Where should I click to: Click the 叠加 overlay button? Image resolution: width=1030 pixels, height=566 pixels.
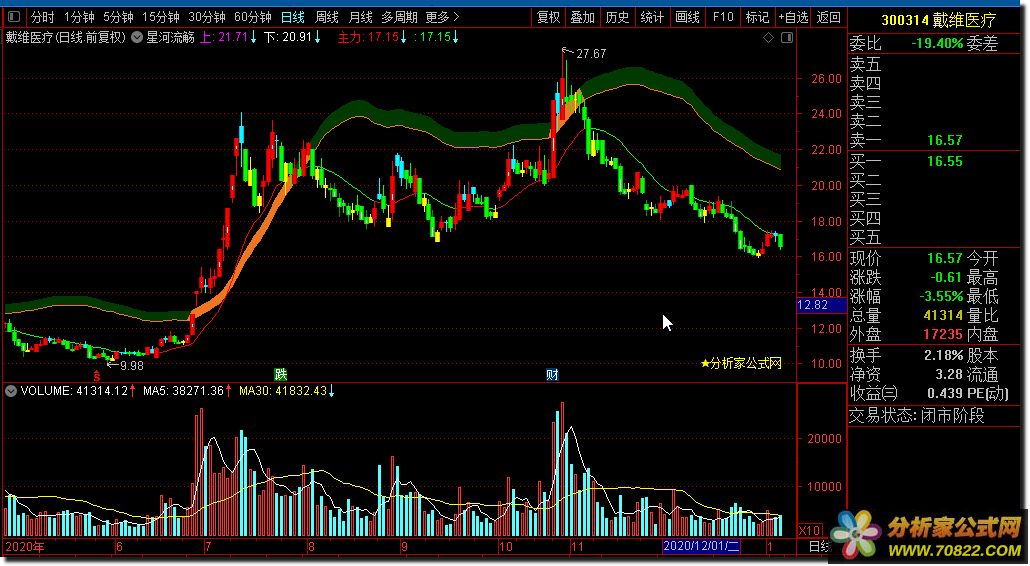[583, 17]
